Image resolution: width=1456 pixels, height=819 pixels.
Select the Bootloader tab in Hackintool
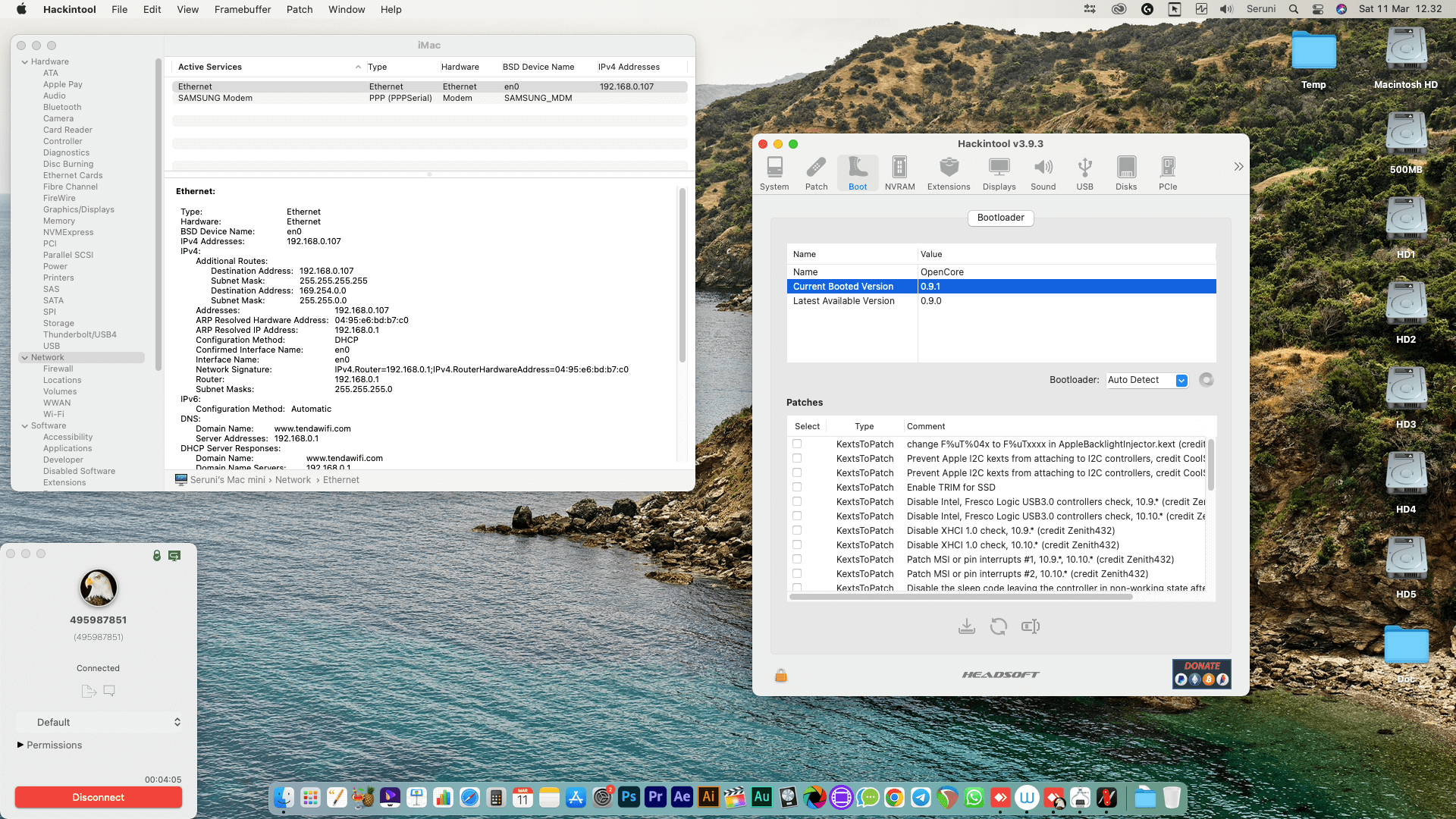pos(1000,218)
